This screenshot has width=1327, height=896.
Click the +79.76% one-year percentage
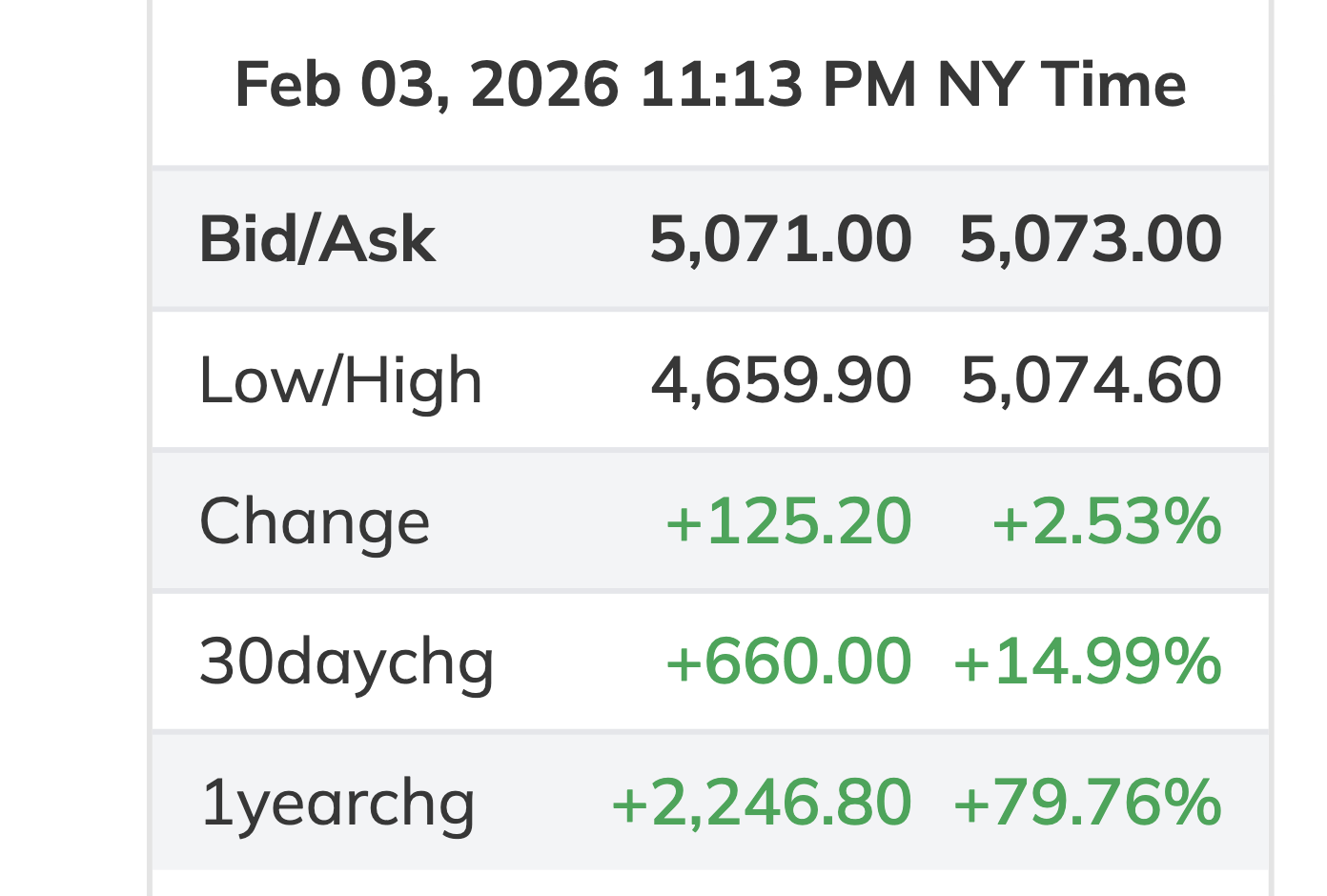pos(1087,803)
